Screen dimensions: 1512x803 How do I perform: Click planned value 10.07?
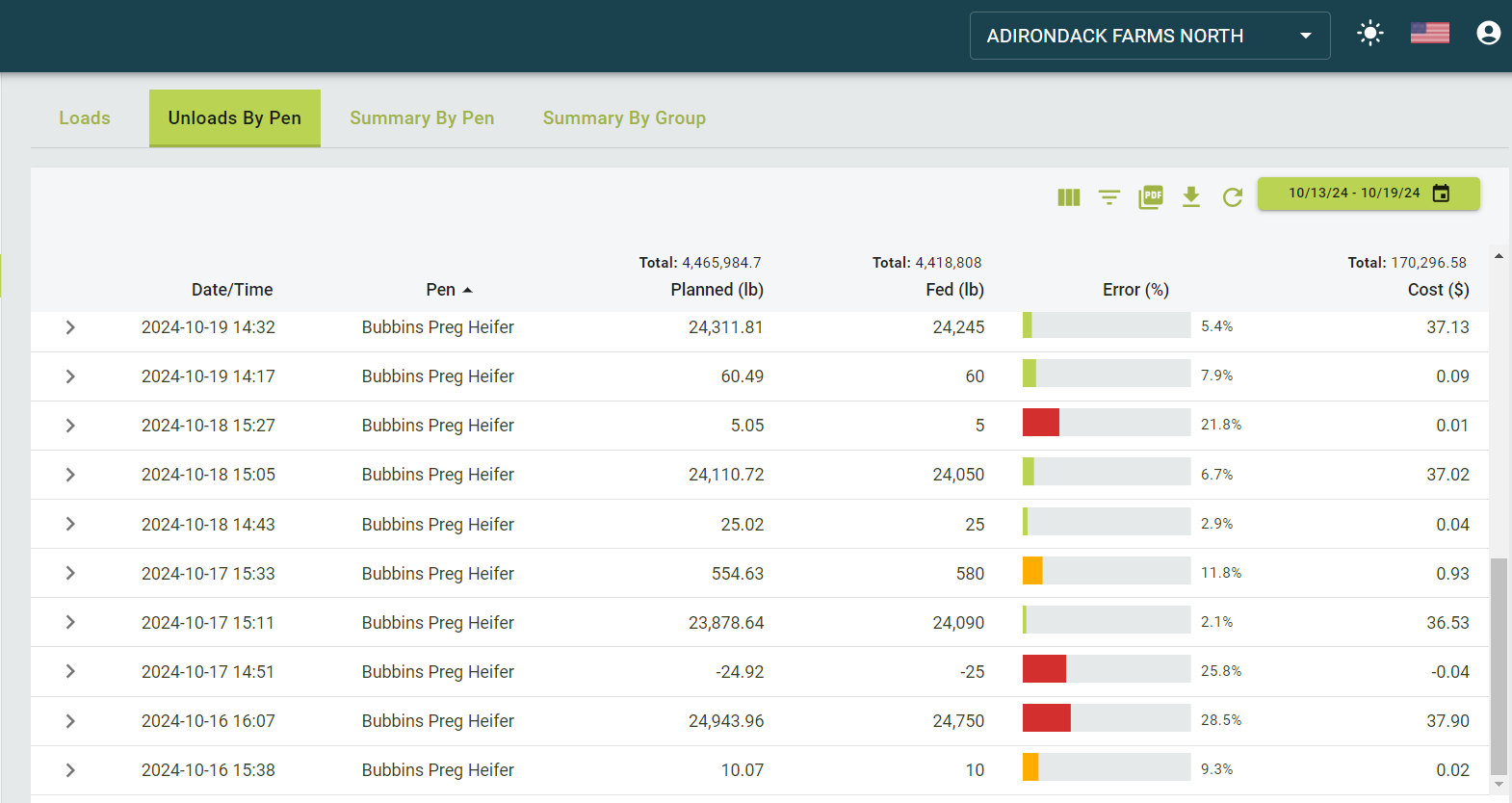[x=743, y=770]
